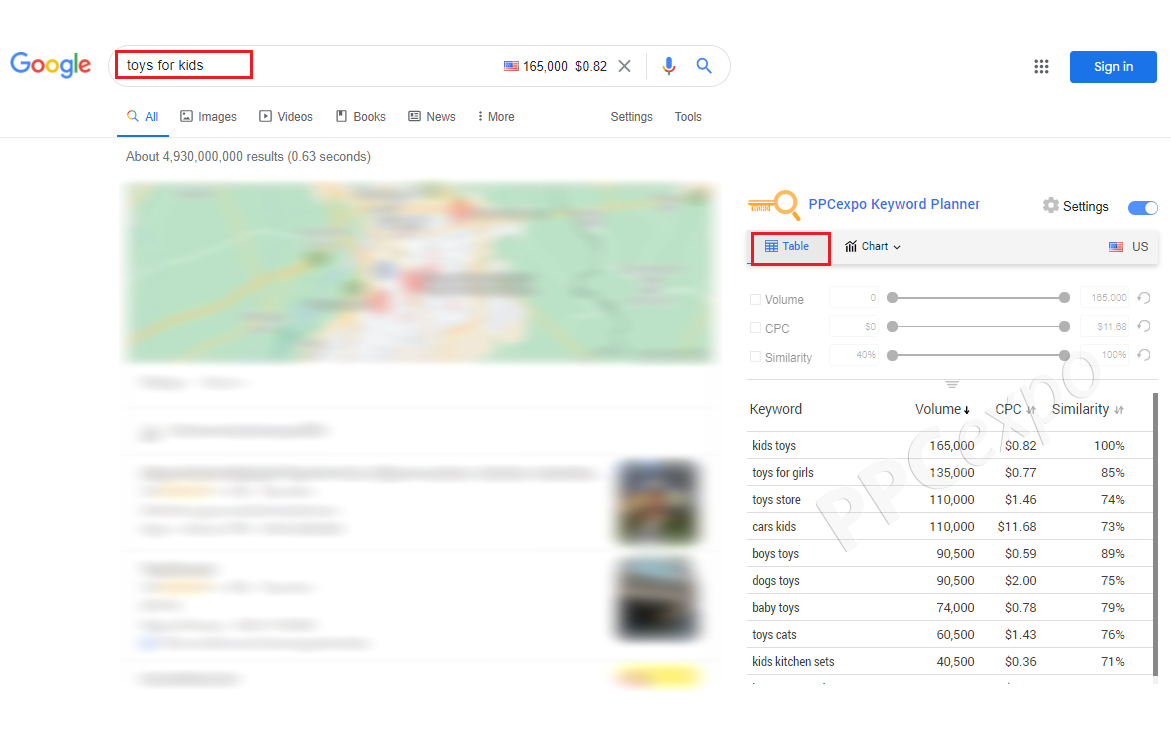Click the keyword table scrollbar

[1155, 534]
